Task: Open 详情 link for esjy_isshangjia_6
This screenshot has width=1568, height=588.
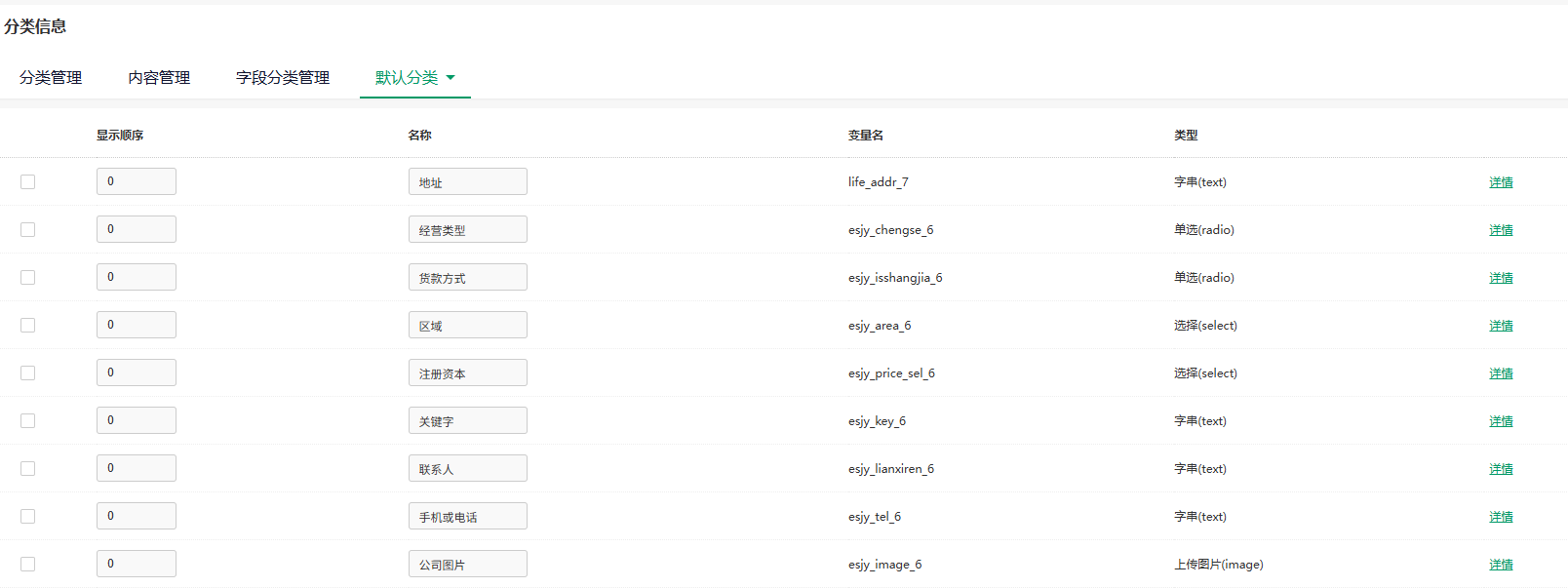Action: click(1501, 278)
